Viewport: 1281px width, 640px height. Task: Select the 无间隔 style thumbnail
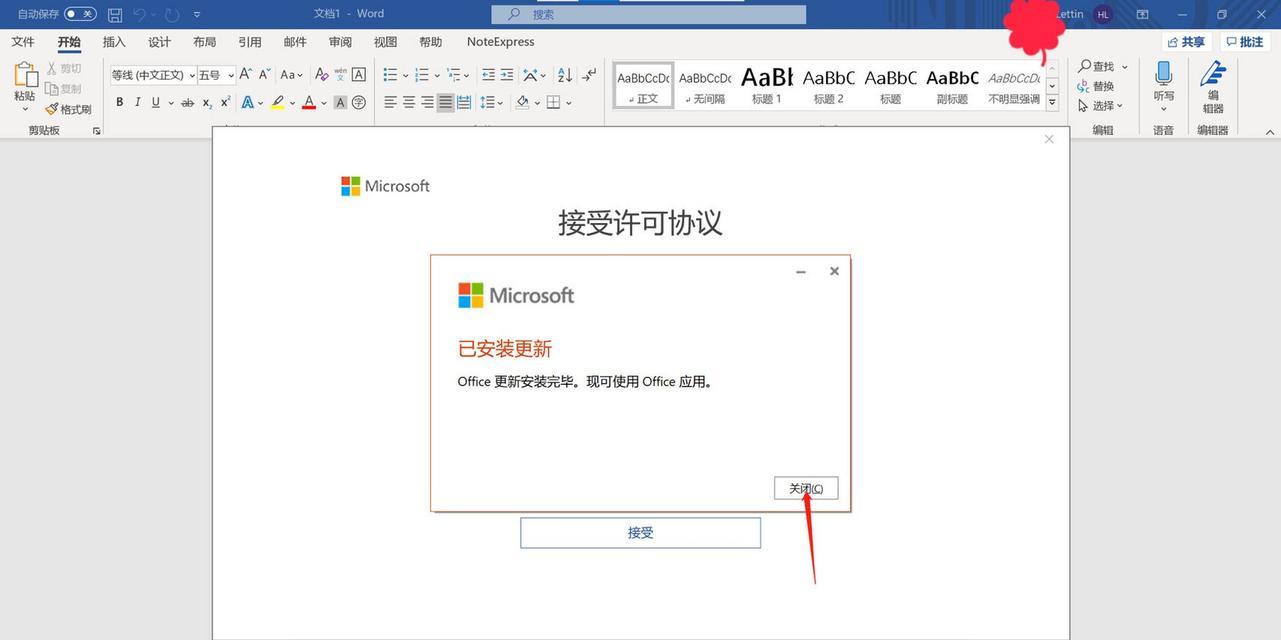click(x=705, y=86)
